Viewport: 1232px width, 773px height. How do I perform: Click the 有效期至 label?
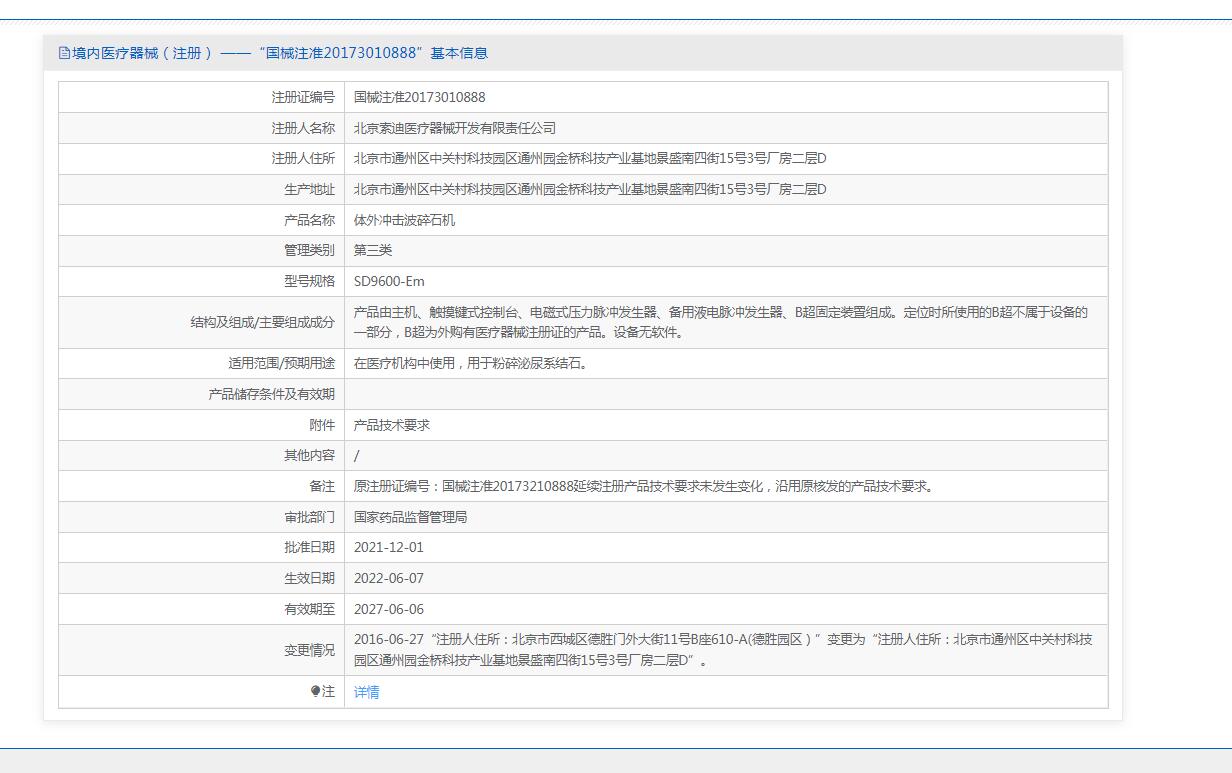[x=309, y=609]
